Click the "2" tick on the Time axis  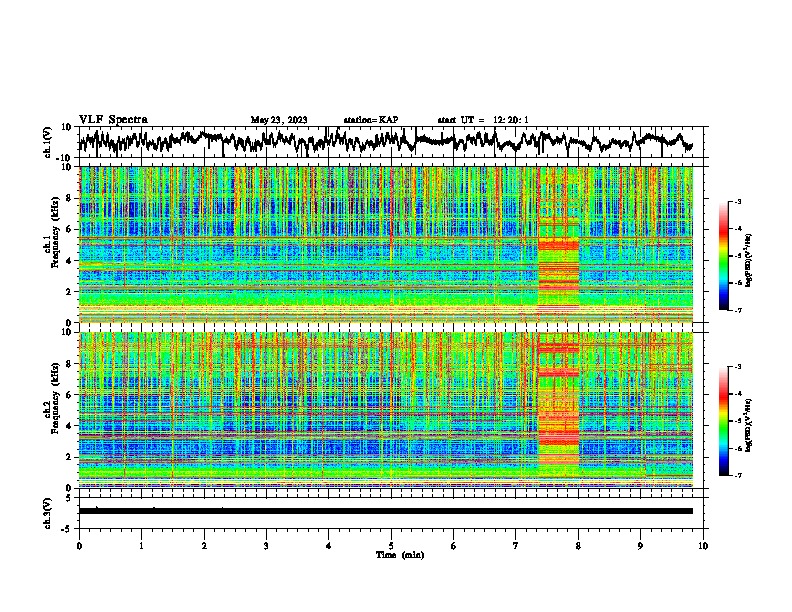tap(204, 546)
